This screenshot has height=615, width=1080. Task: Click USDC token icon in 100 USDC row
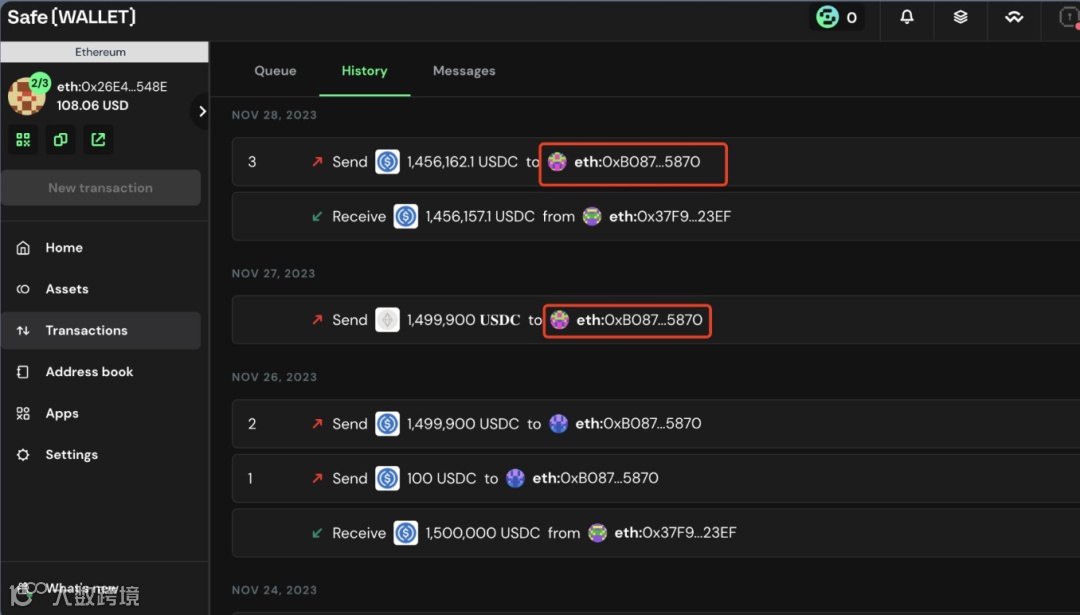(x=387, y=478)
